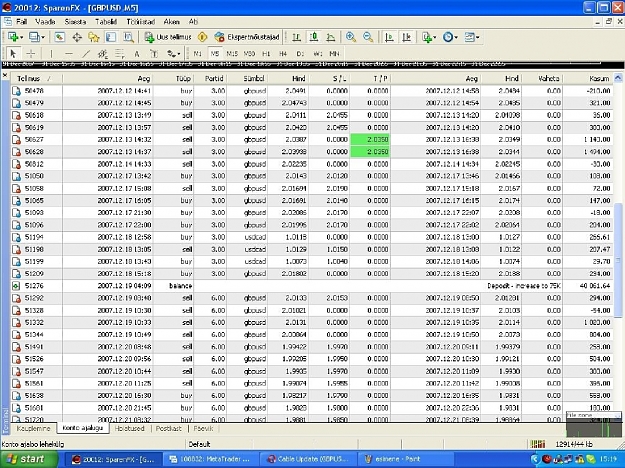Select the MN timeframe
Image resolution: width=625 pixels, height=468 pixels.
[334, 53]
